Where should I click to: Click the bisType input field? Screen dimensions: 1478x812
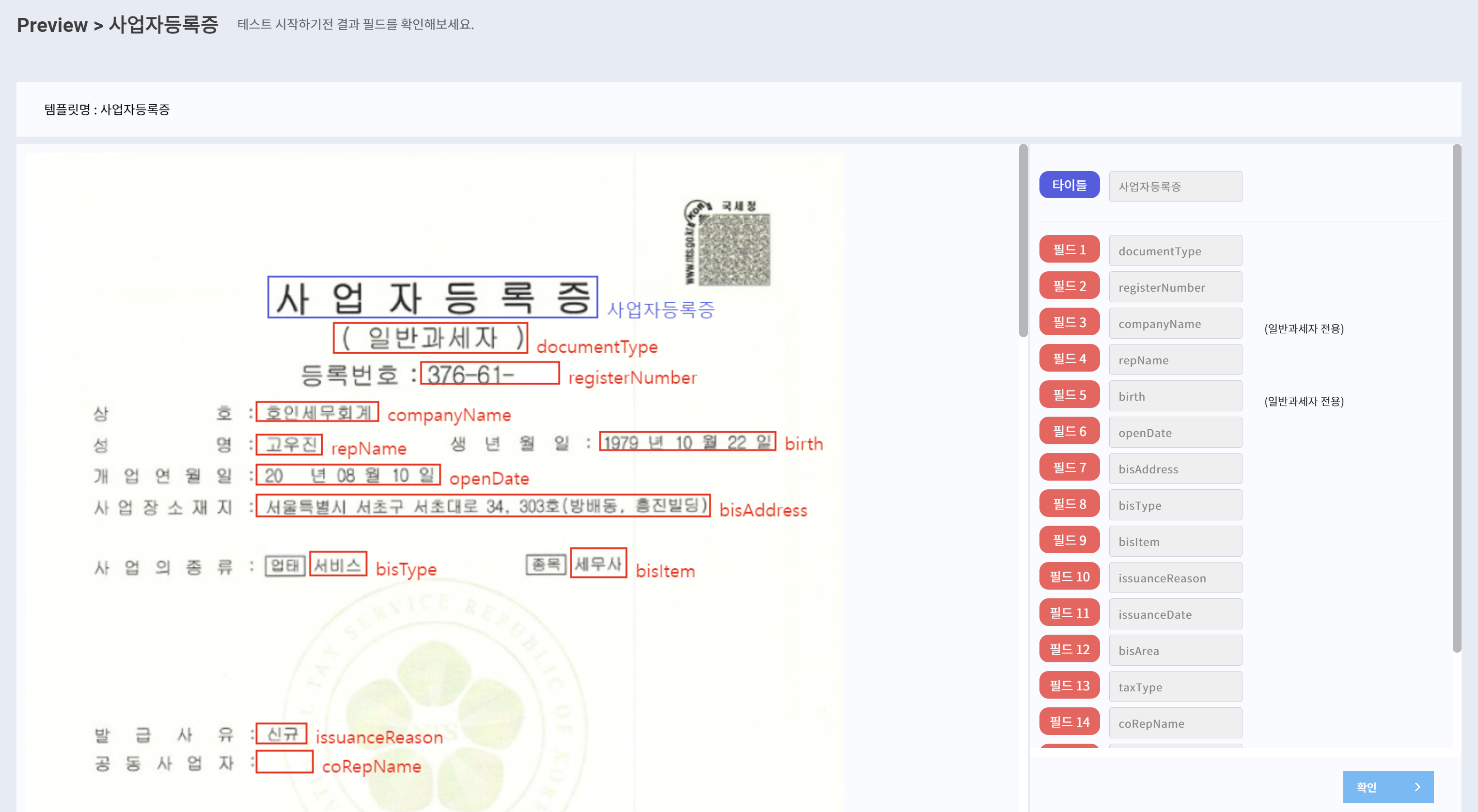(x=1175, y=505)
